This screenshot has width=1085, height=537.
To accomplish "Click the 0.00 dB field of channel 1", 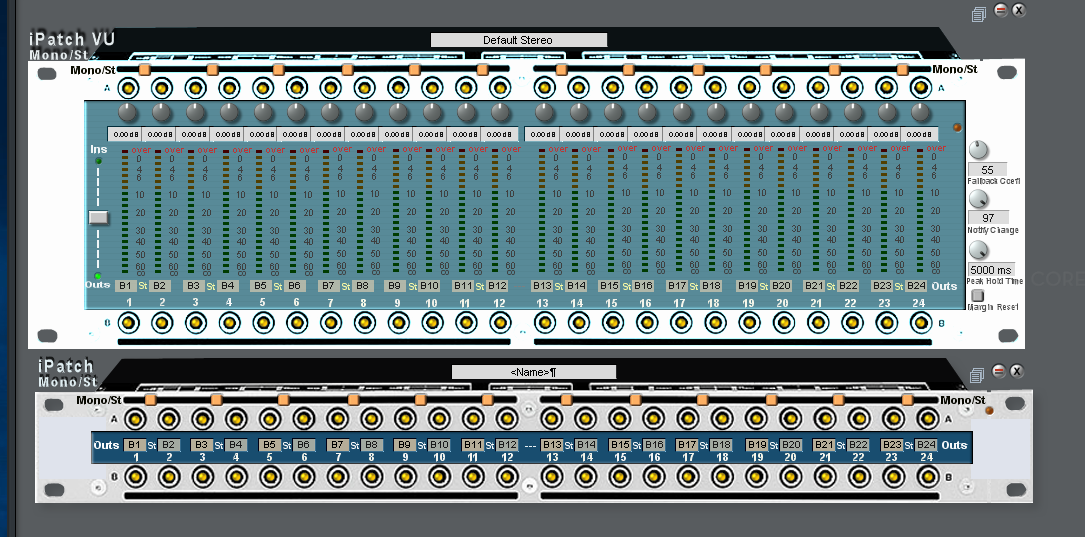I will click(125, 134).
